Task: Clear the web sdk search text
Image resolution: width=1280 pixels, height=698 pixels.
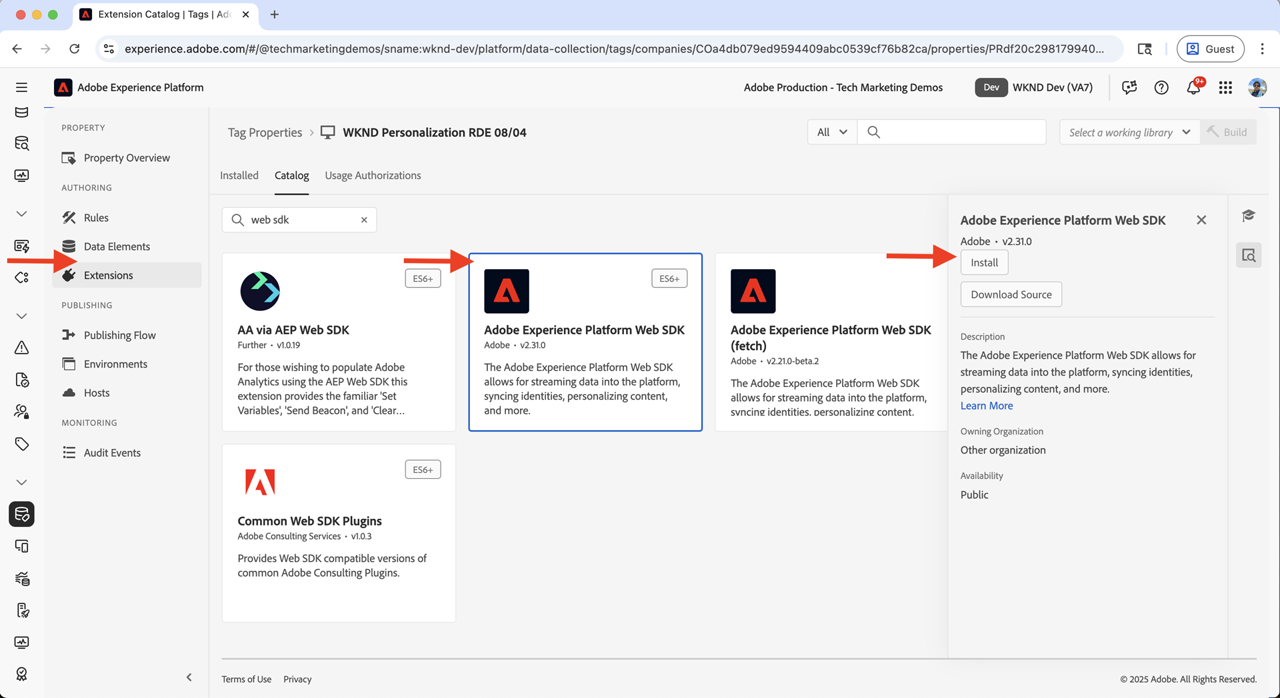Action: coord(364,220)
